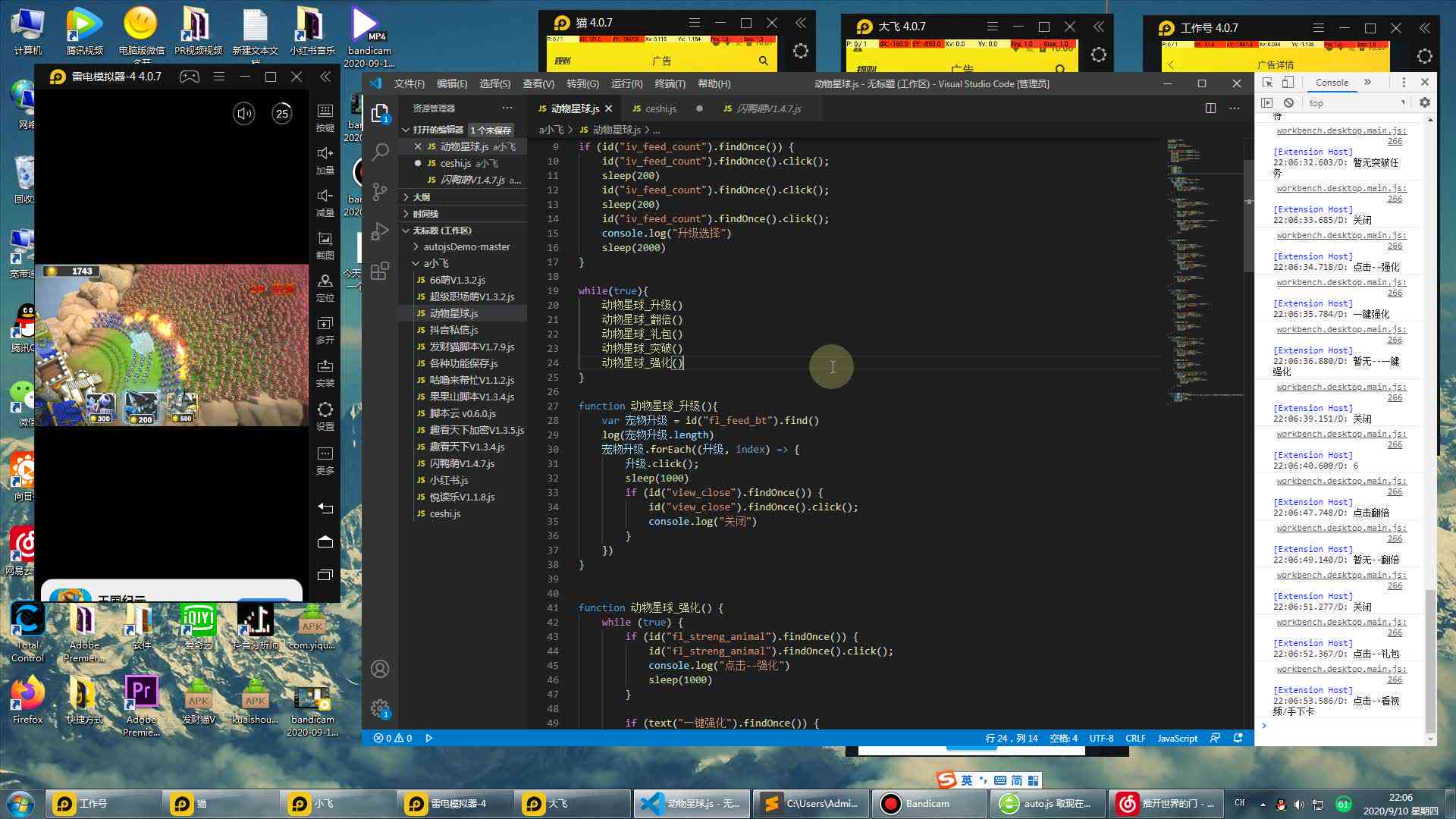Screen dimensions: 1456x819
Task: Open the Accounts icon in activity bar
Action: [380, 669]
